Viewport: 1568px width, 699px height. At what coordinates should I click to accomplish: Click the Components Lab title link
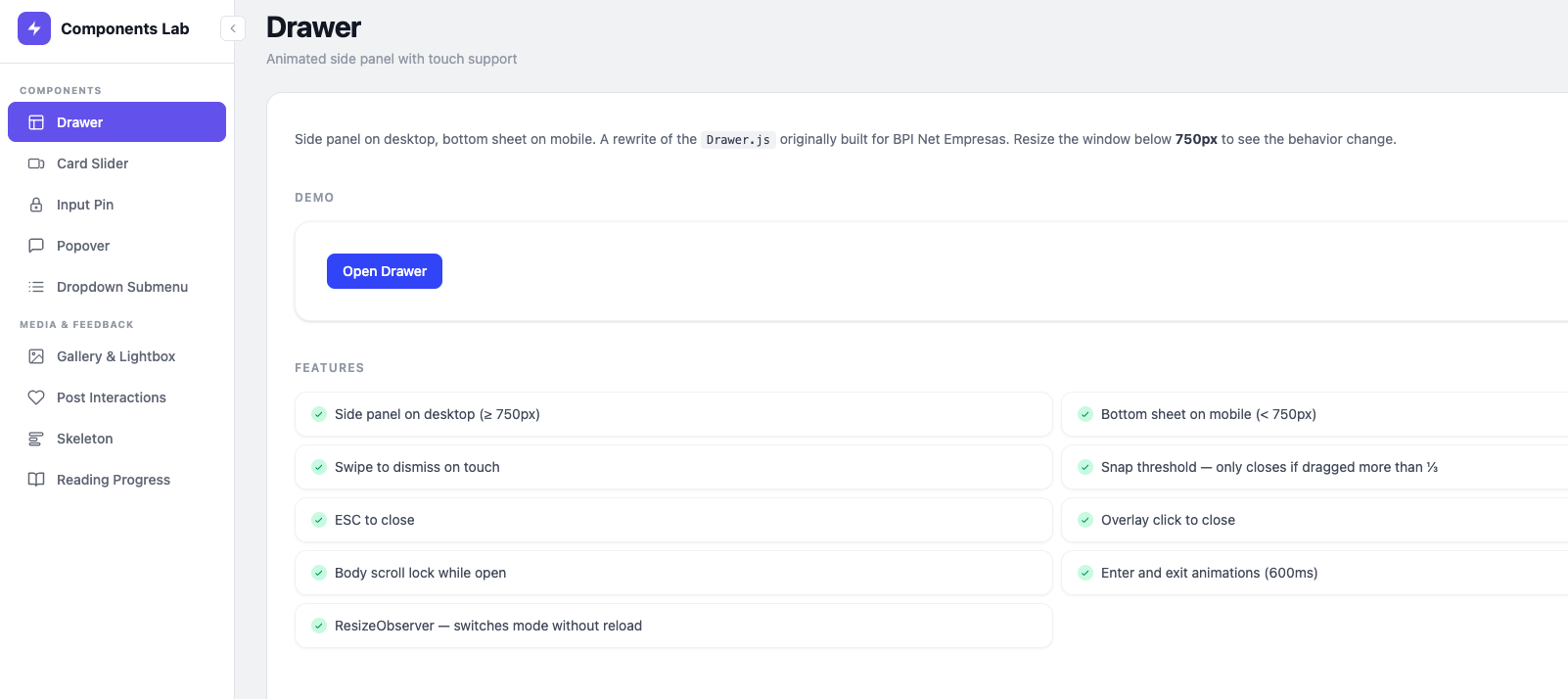[124, 28]
